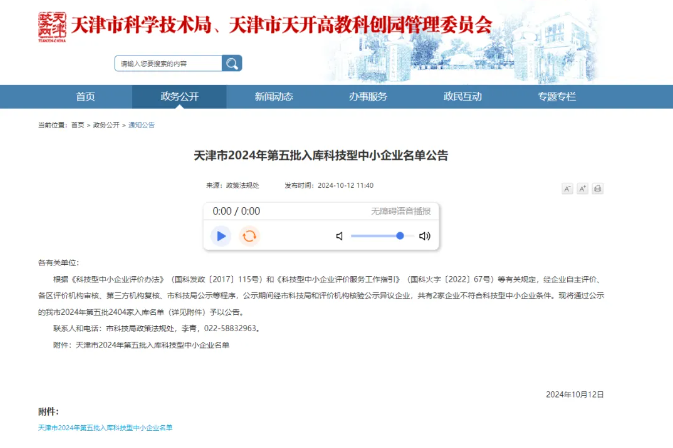Screen dimensions: 673x448
Task: Click 首页 in the breadcrumb
Action: point(78,125)
